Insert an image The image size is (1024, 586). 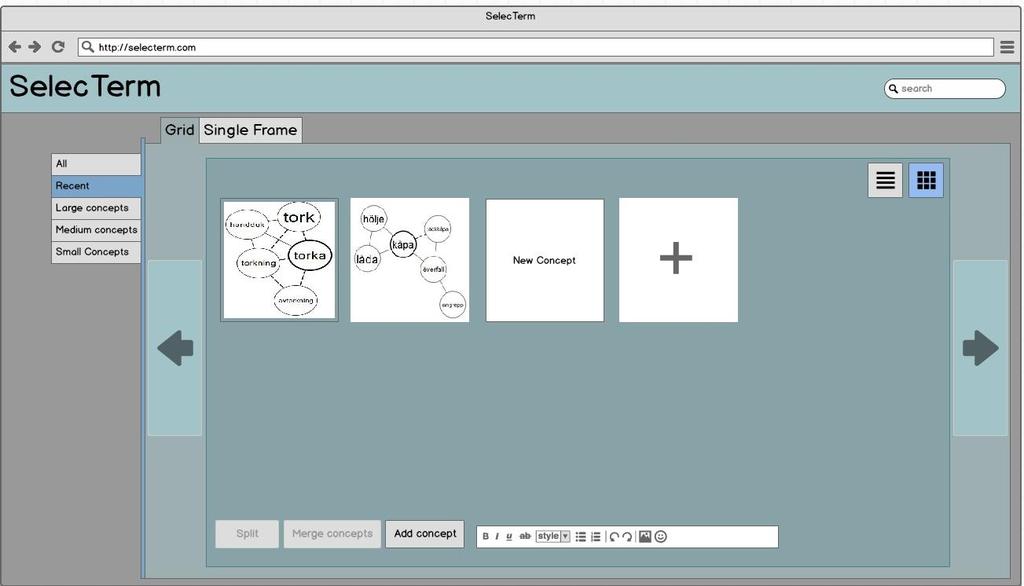coord(645,536)
